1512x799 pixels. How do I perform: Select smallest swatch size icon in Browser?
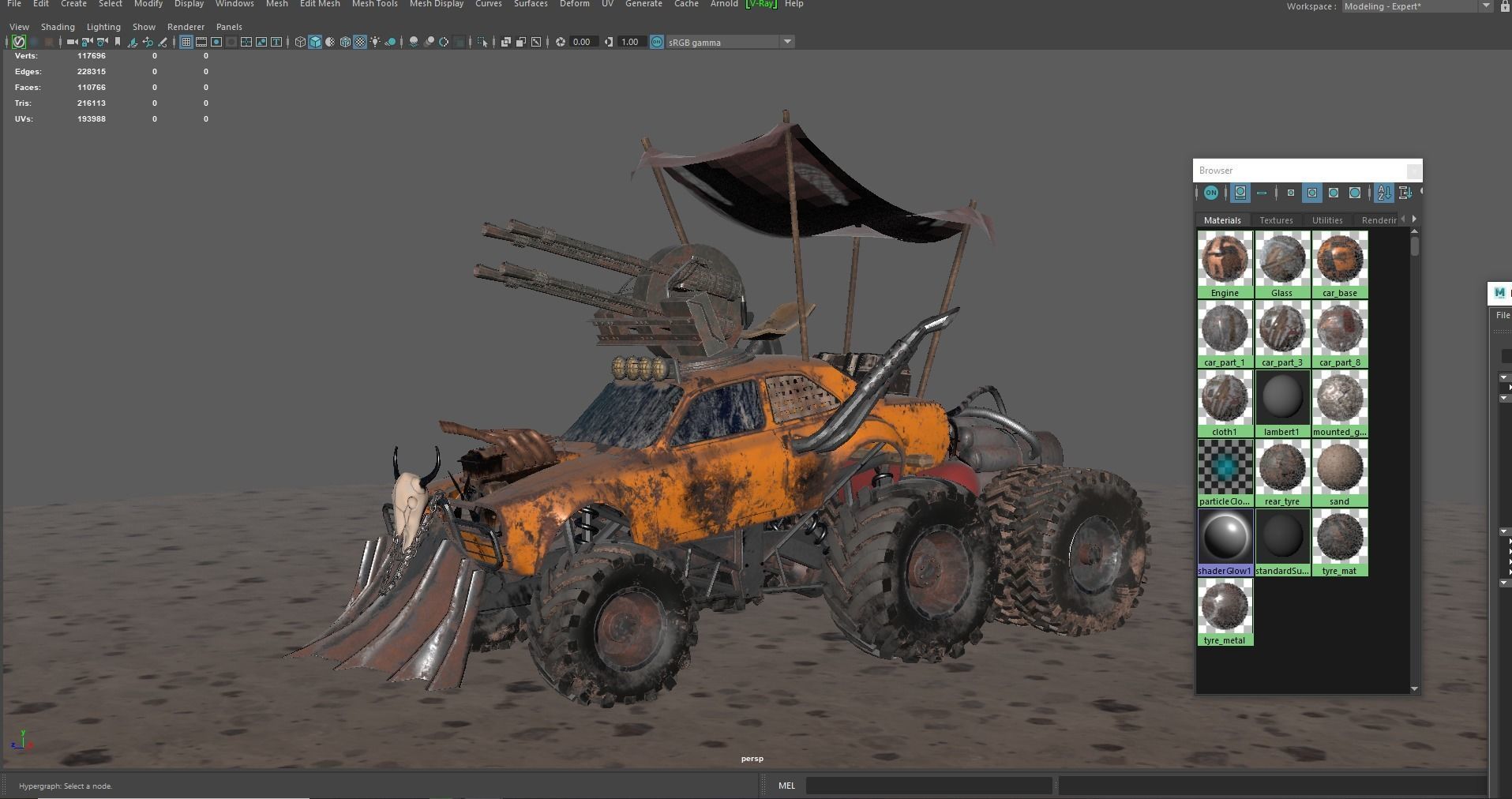[x=1291, y=193]
